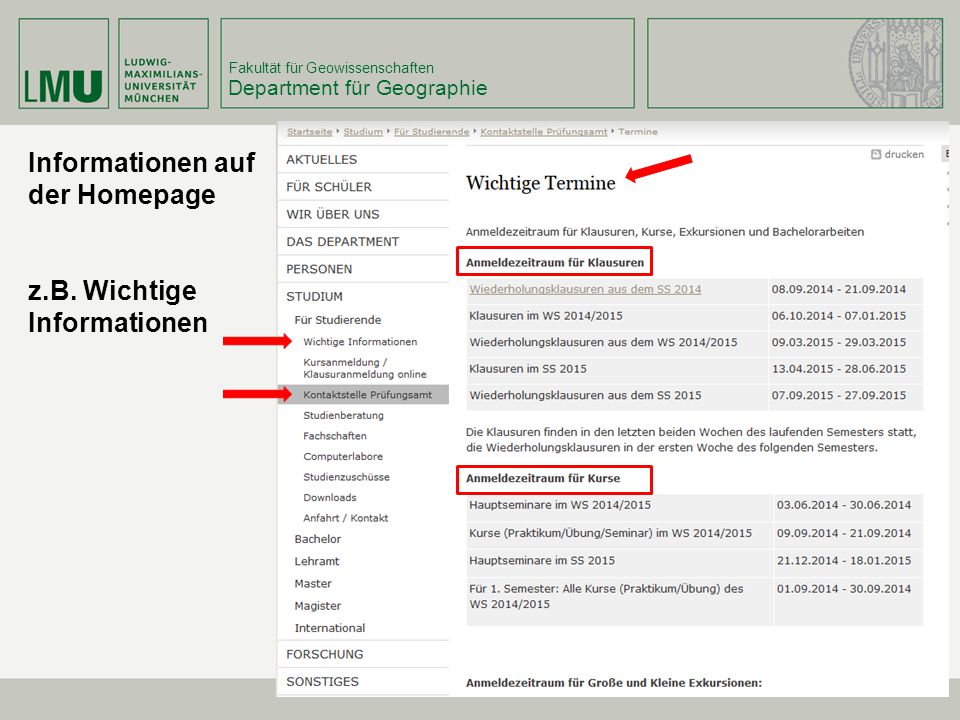Click date 07.09.2015 - 27.09.2015
This screenshot has height=720, width=960.
(x=839, y=396)
